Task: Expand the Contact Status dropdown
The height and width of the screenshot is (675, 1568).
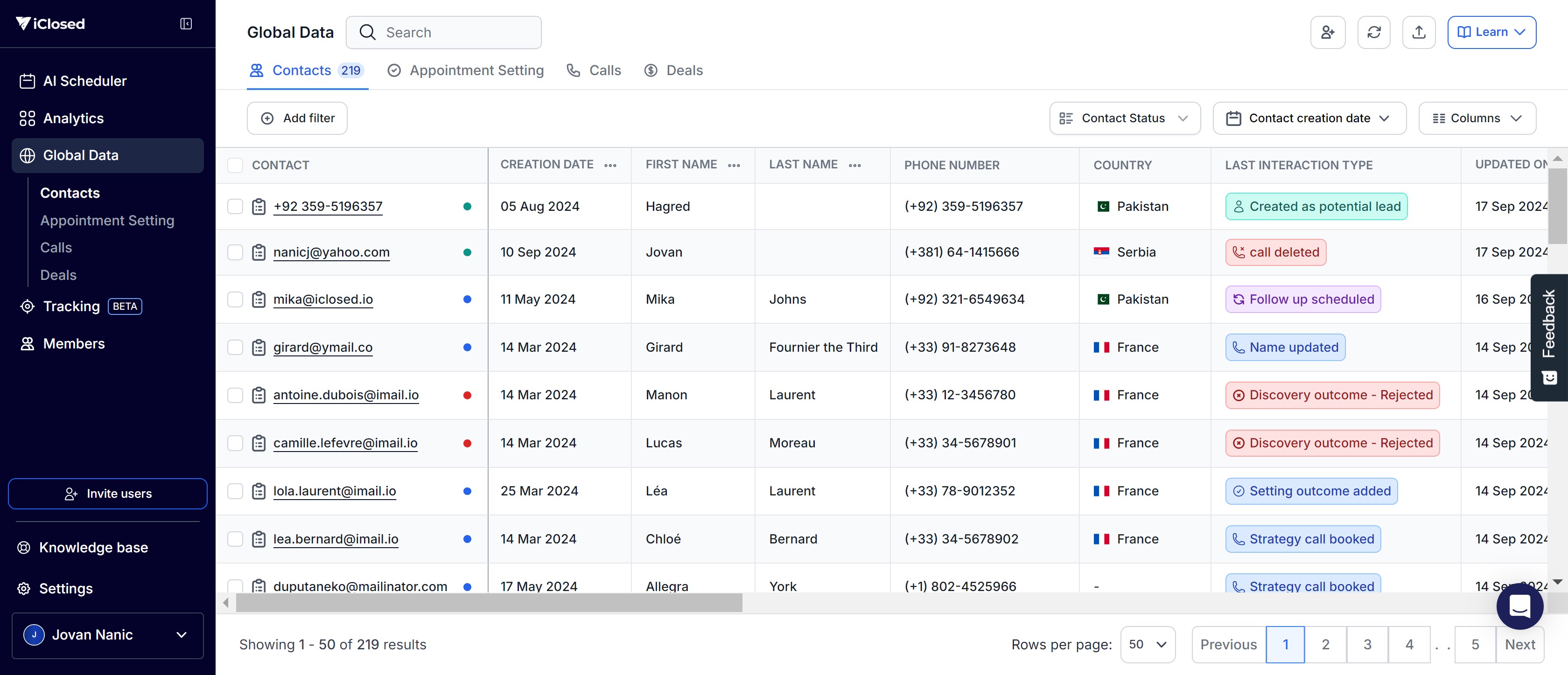Action: click(x=1124, y=118)
